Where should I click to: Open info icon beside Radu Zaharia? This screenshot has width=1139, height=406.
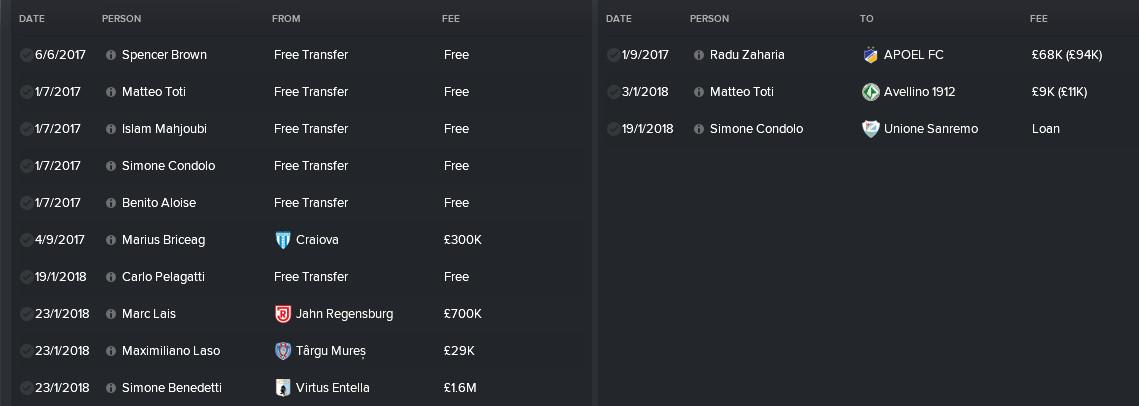click(x=699, y=54)
